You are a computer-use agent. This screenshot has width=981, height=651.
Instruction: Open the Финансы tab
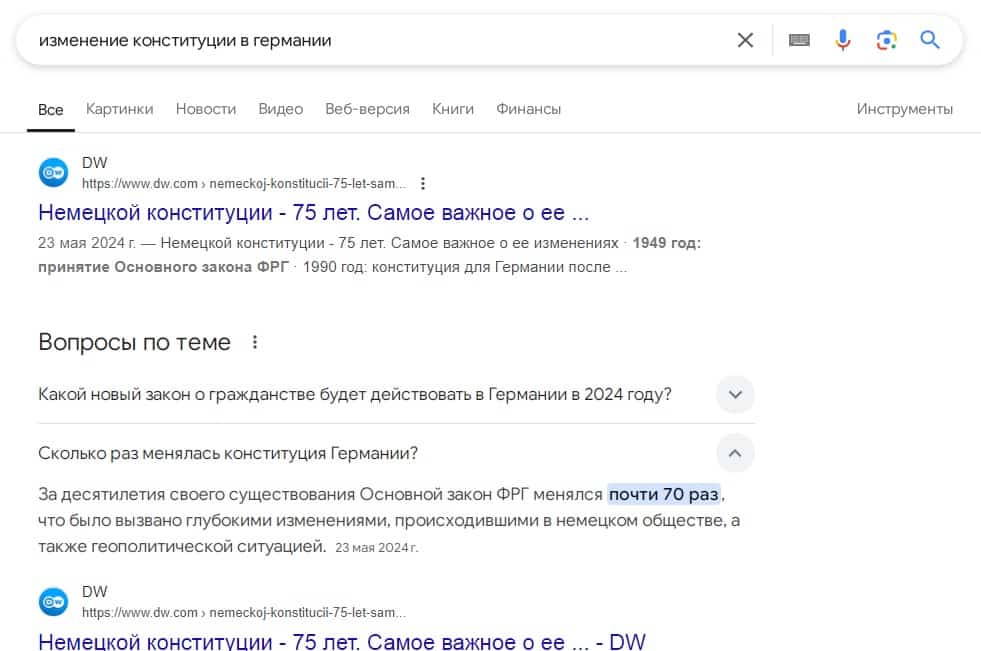pyautogui.click(x=529, y=109)
